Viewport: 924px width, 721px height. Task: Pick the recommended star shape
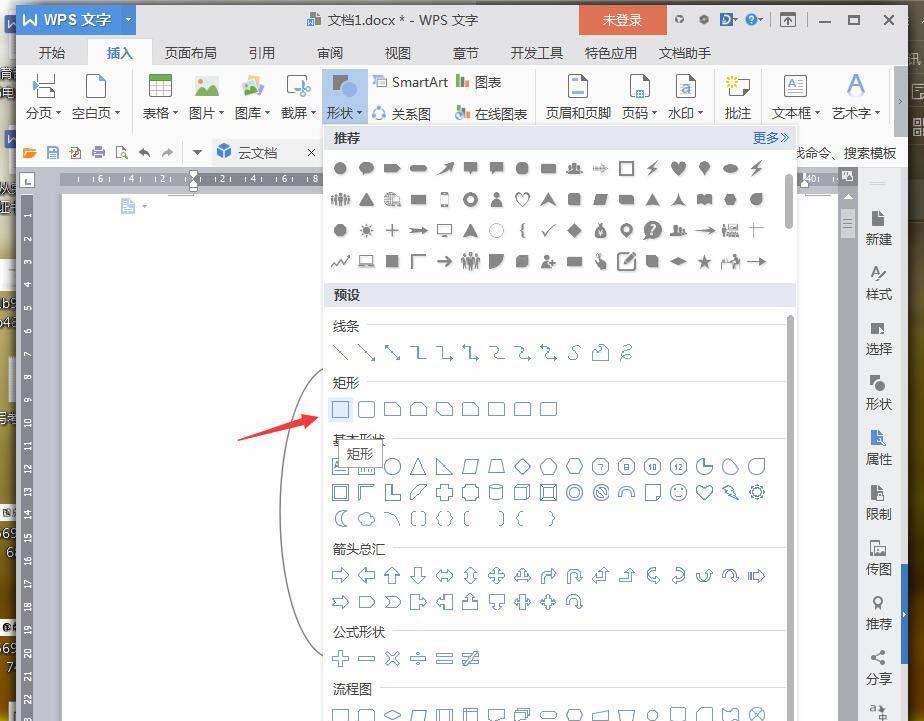pos(704,262)
